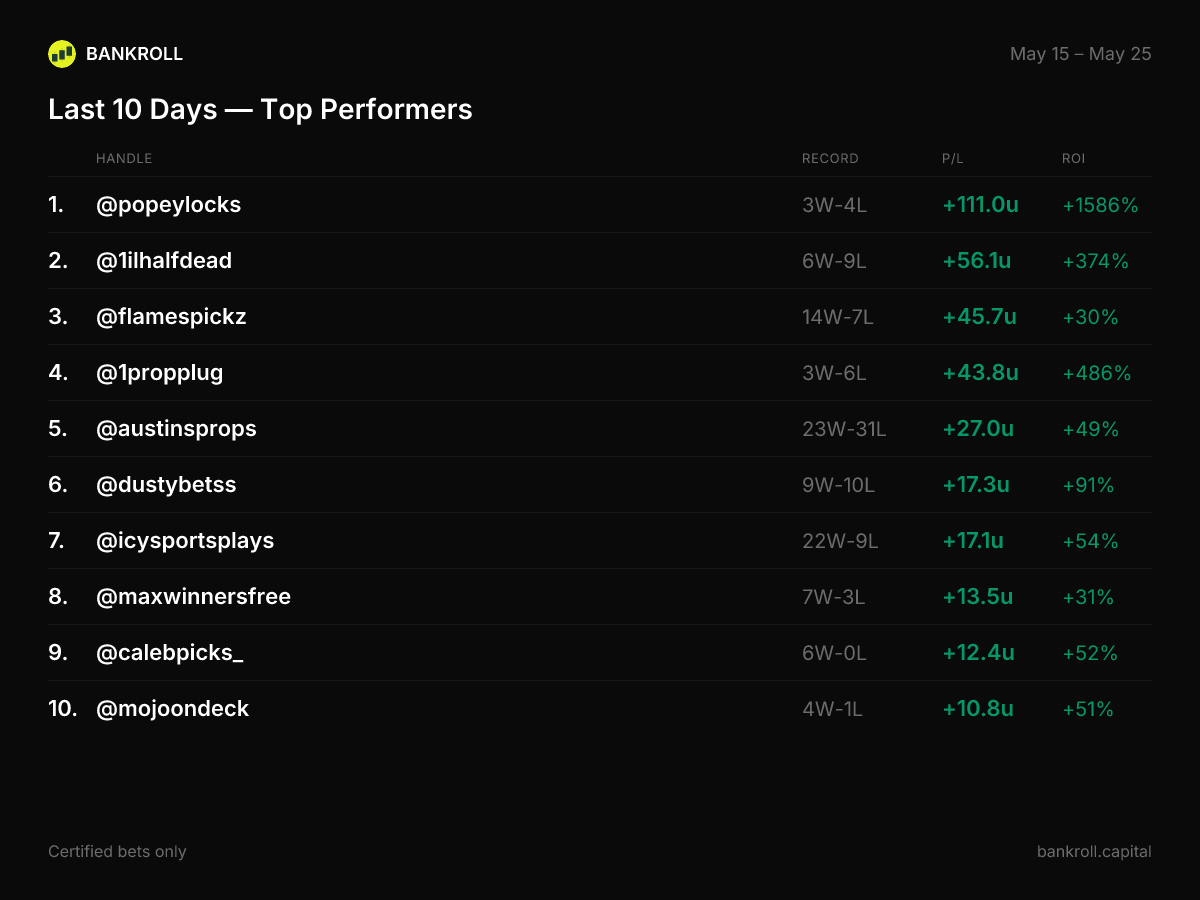Click the Bankroll logo icon
Viewport: 1200px width, 900px height.
(x=62, y=54)
